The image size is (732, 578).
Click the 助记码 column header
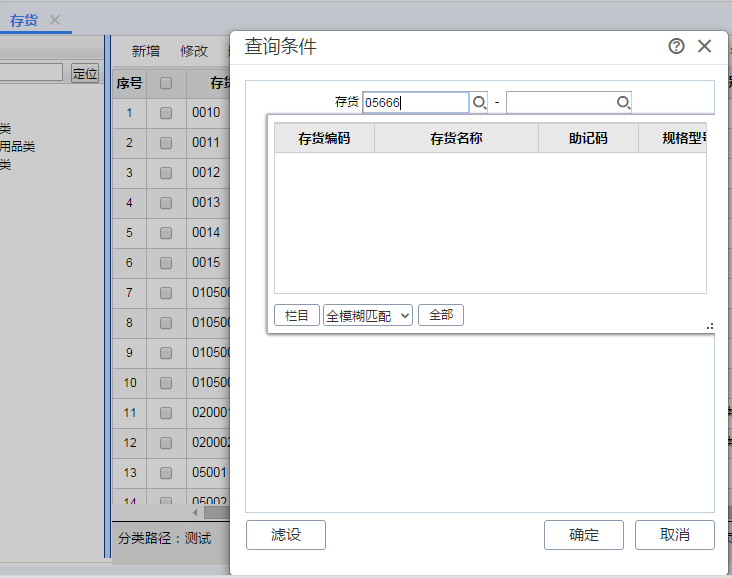pos(588,138)
